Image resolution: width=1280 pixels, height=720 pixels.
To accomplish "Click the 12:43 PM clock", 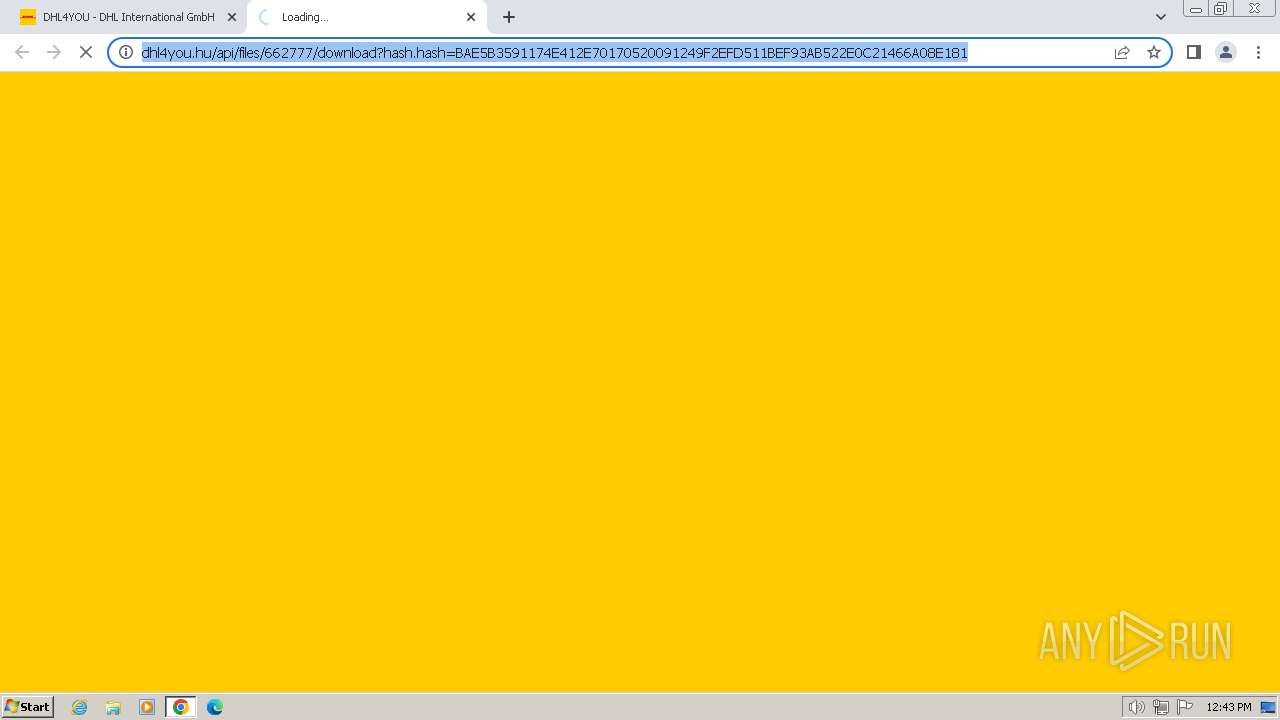I will point(1229,707).
